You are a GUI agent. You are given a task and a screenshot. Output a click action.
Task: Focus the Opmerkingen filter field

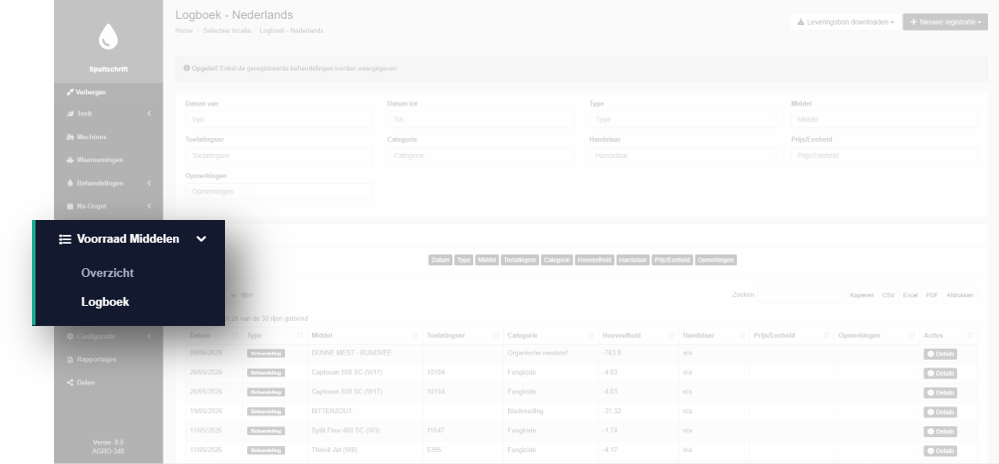point(279,191)
